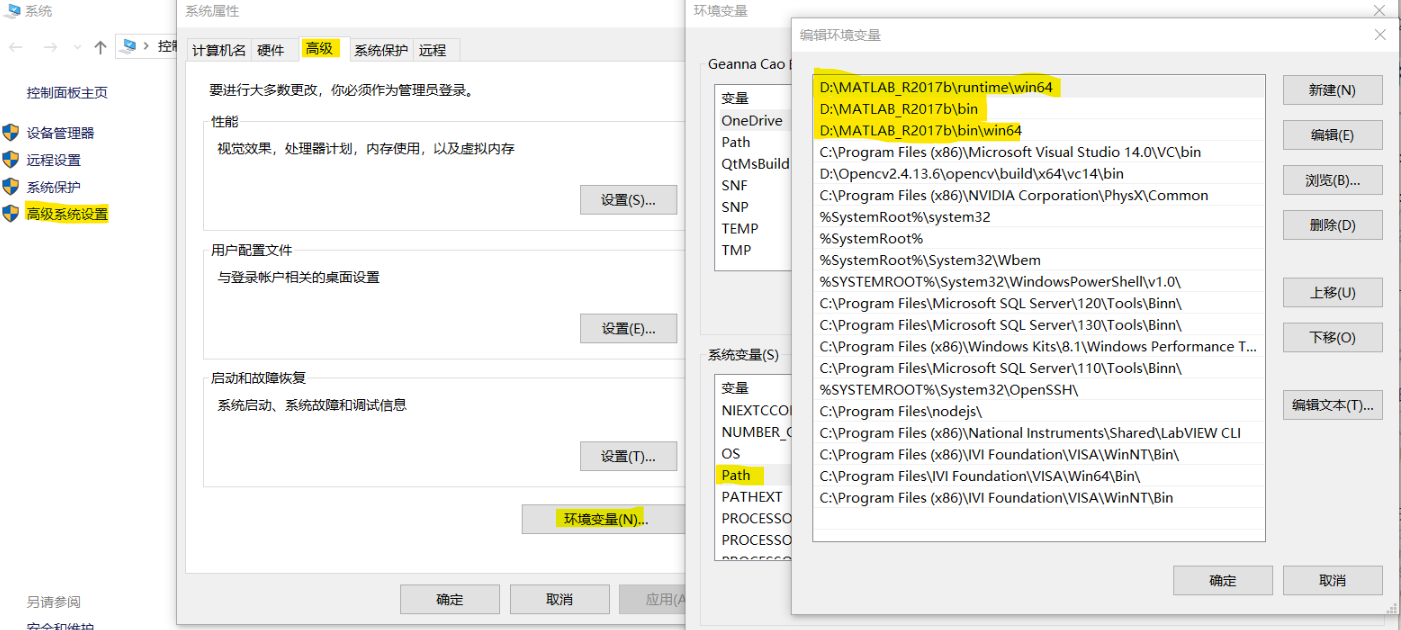Select the highlighted Path variable in 系统变量 list
Image resolution: width=1401 pixels, height=630 pixels.
click(x=737, y=475)
